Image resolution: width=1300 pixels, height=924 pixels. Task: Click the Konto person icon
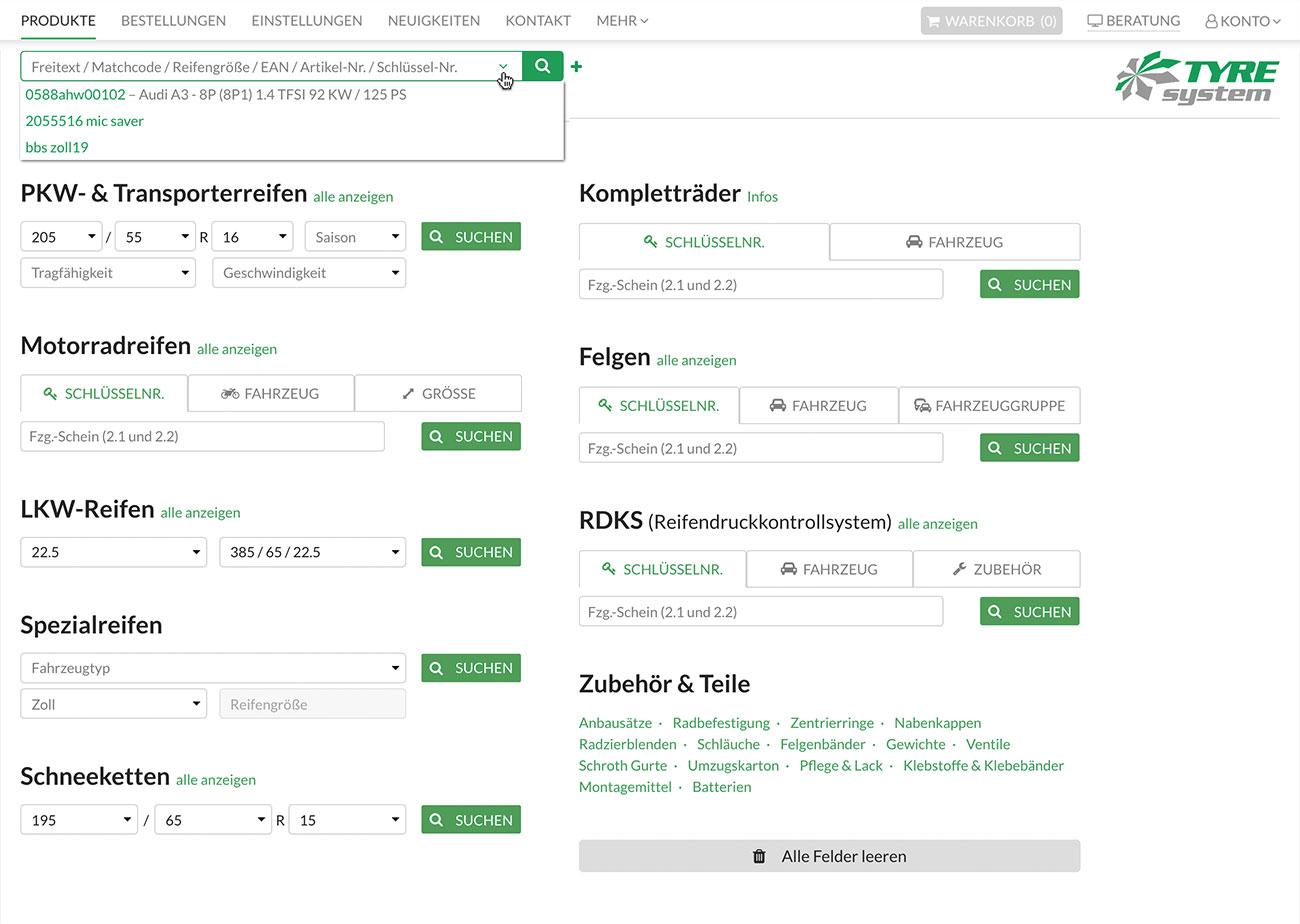[x=1211, y=20]
